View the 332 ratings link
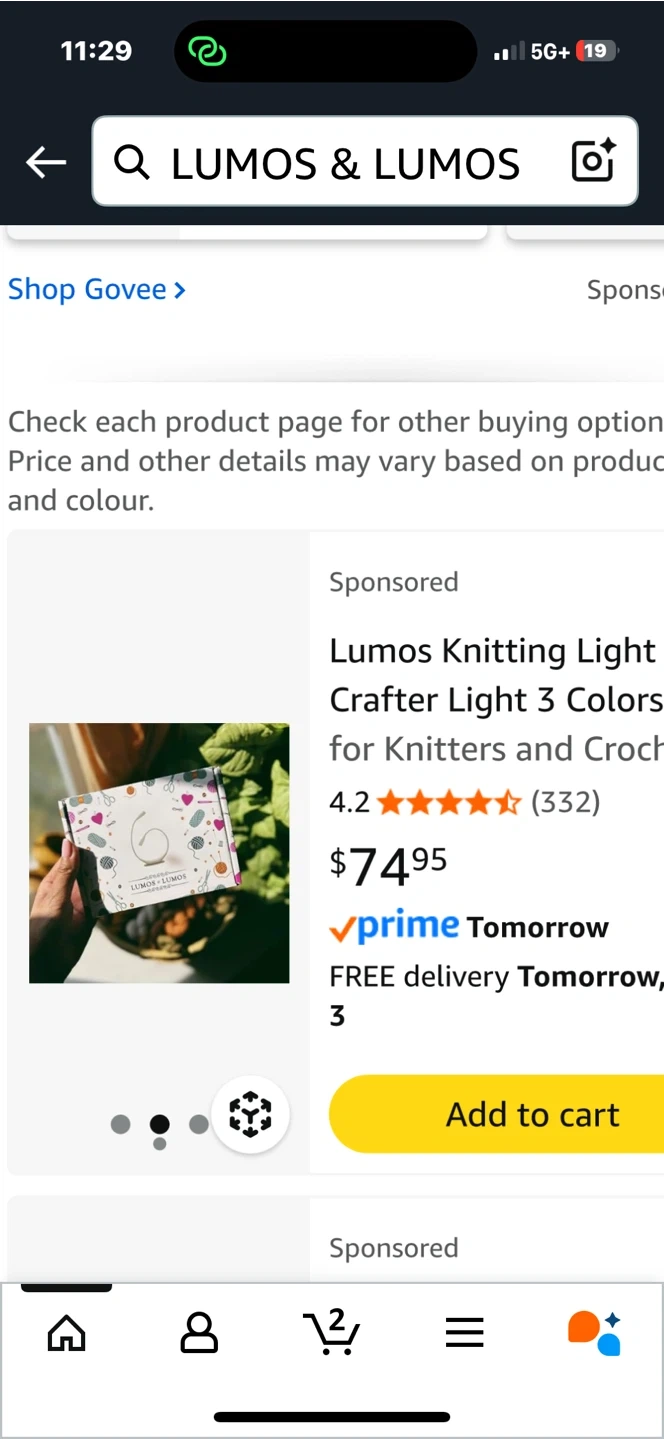Image resolution: width=664 pixels, height=1440 pixels. point(566,802)
